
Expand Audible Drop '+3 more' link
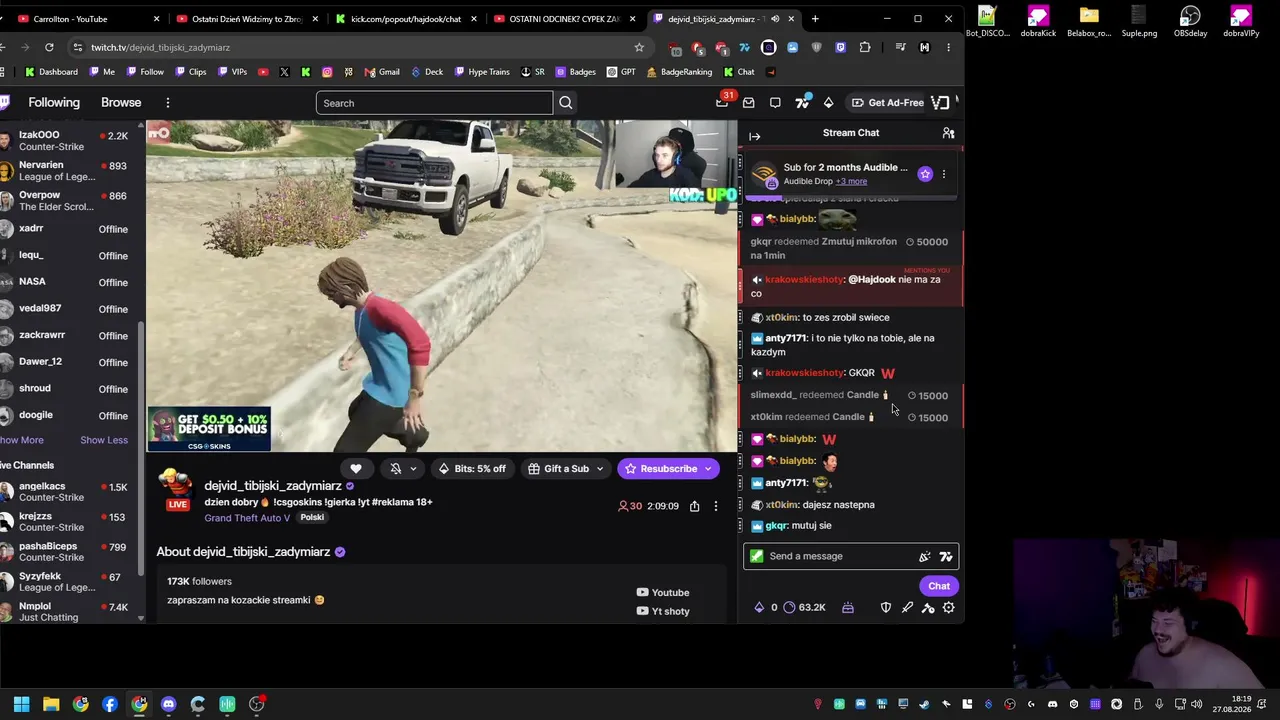(x=851, y=181)
